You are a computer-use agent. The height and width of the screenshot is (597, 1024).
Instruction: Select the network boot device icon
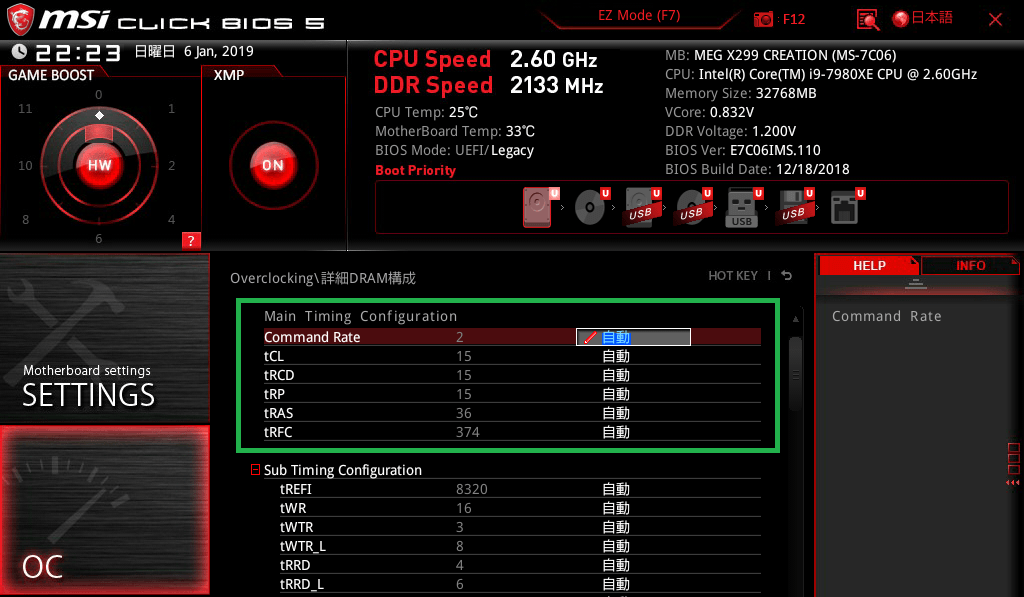846,207
